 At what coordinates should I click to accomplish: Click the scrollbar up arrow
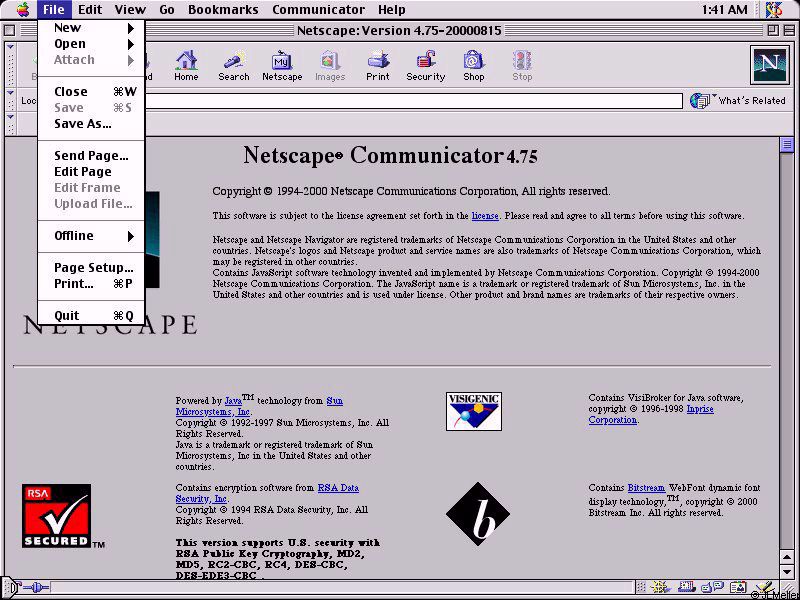point(787,556)
